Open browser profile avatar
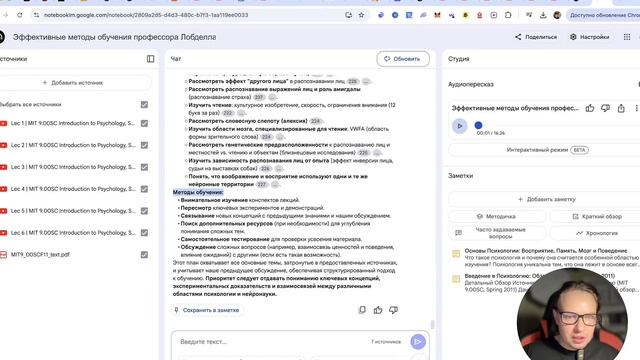The height and width of the screenshot is (360, 640). pyautogui.click(x=557, y=15)
